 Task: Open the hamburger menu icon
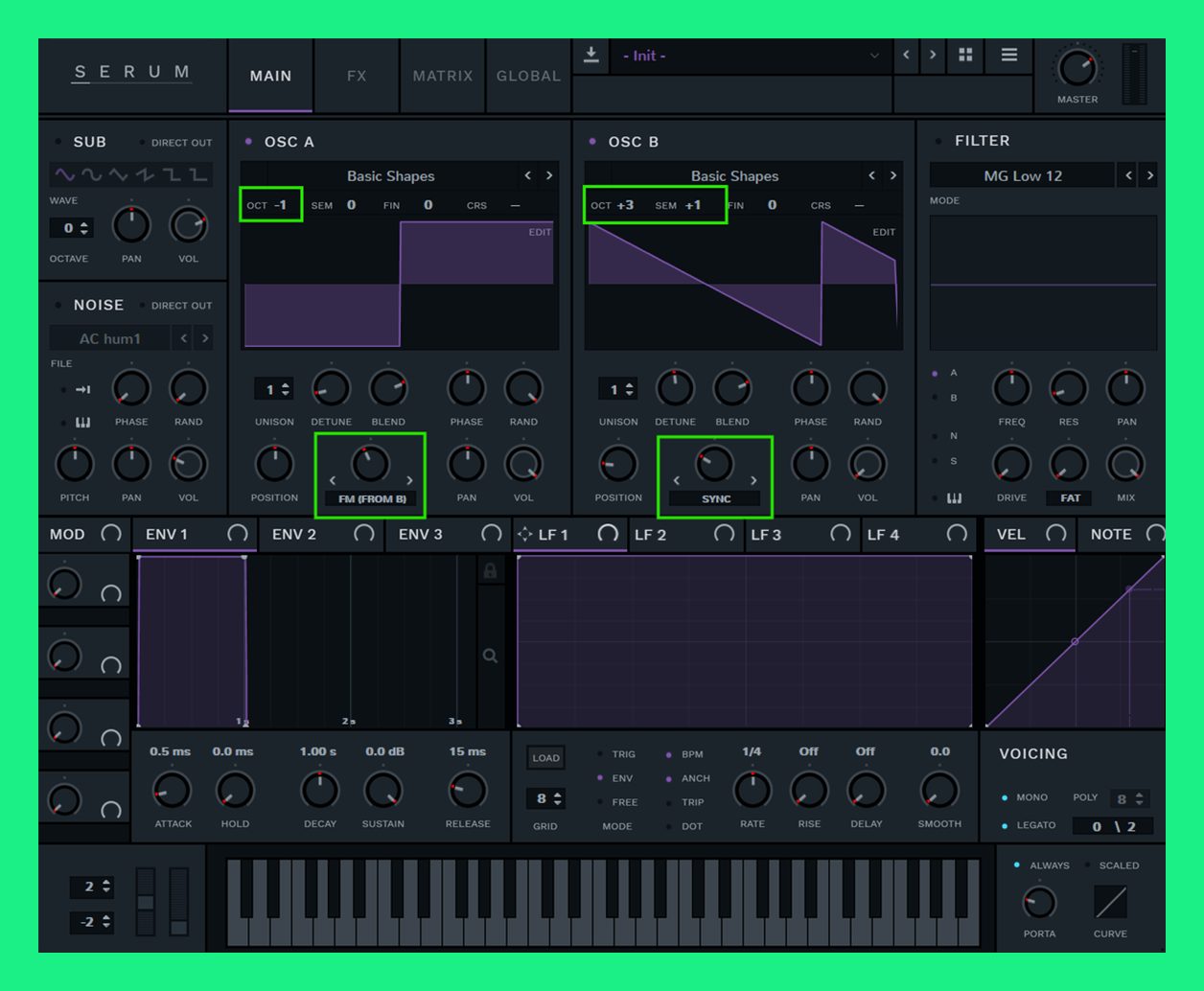coord(1008,56)
